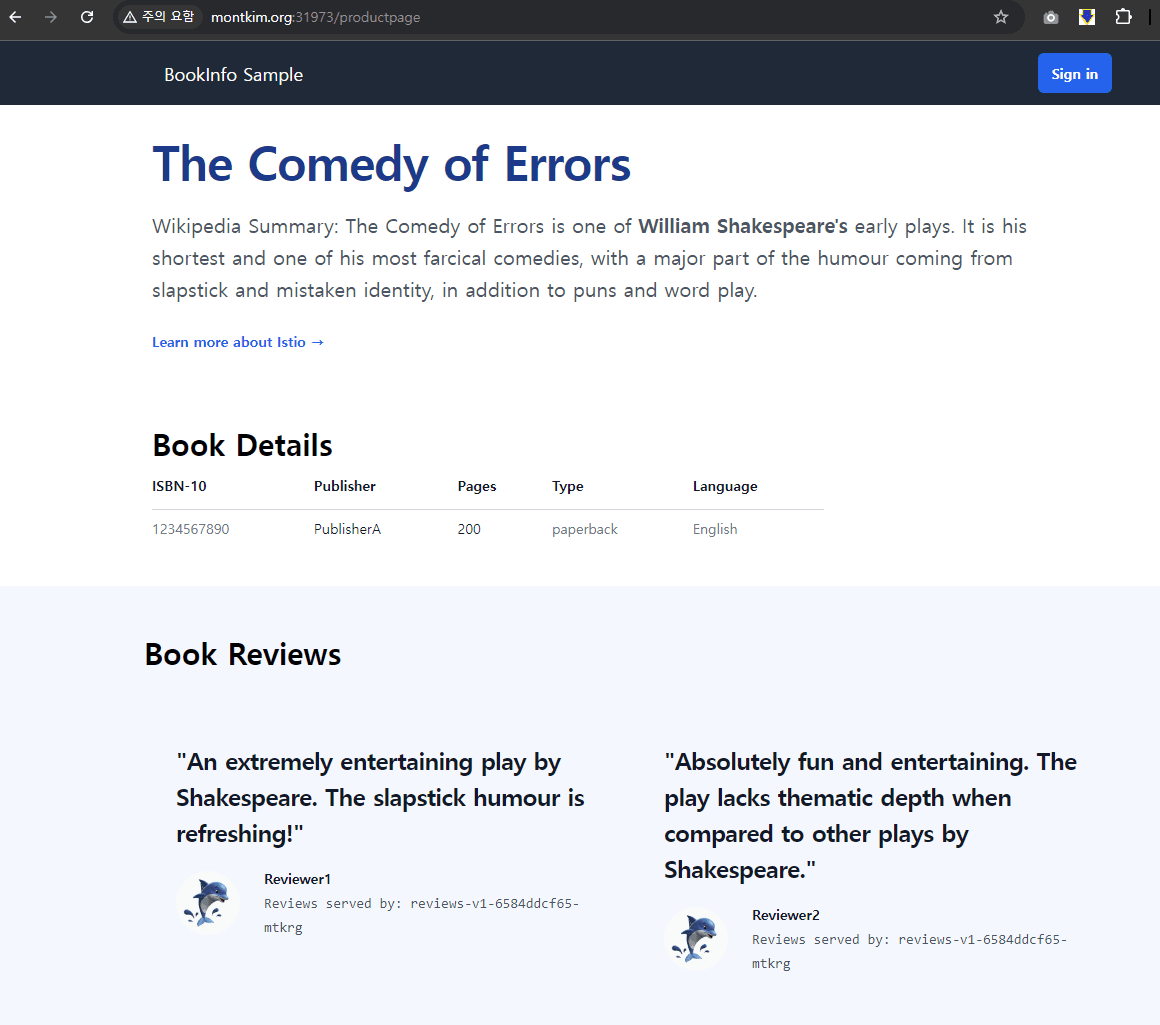Image resolution: width=1160 pixels, height=1025 pixels.
Task: Select the Publisher column header
Action: pyautogui.click(x=345, y=486)
